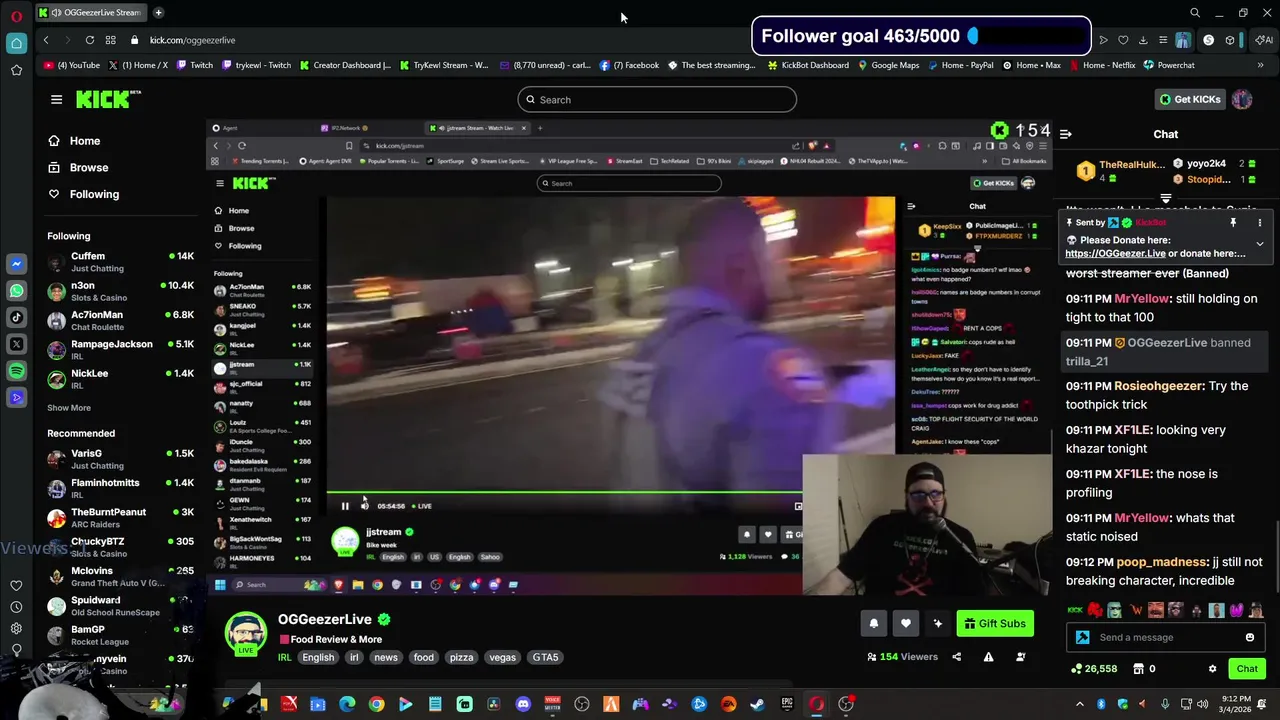Toggle the heart follow button
This screenshot has width=1280, height=720.
(x=906, y=624)
